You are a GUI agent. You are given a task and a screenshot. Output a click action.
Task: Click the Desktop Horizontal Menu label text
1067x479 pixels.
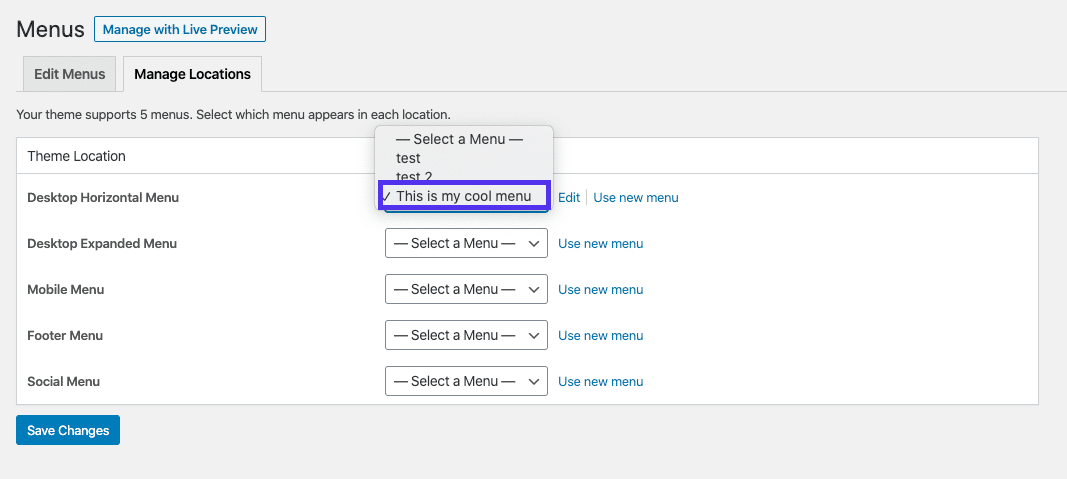(103, 198)
